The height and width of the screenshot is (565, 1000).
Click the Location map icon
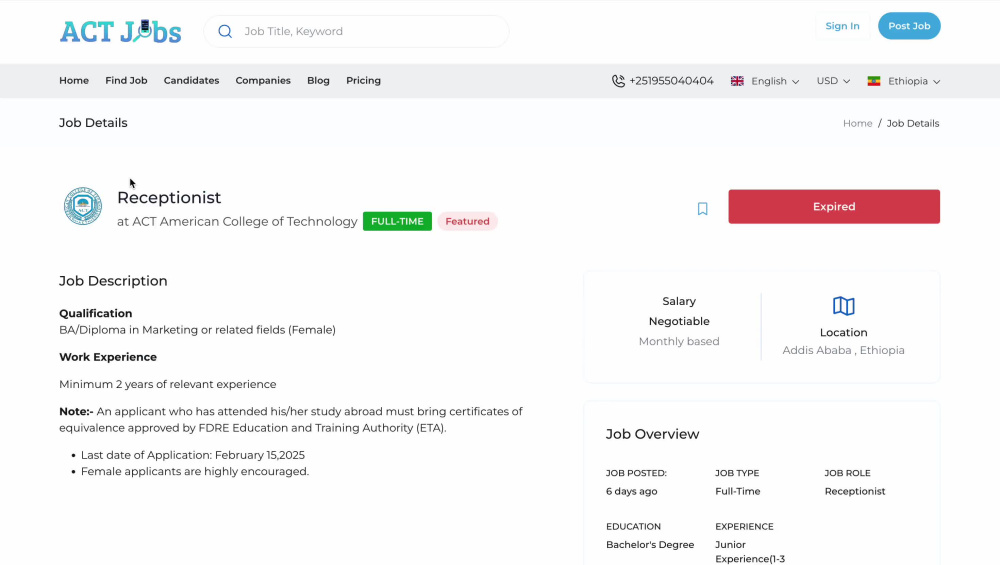(843, 306)
